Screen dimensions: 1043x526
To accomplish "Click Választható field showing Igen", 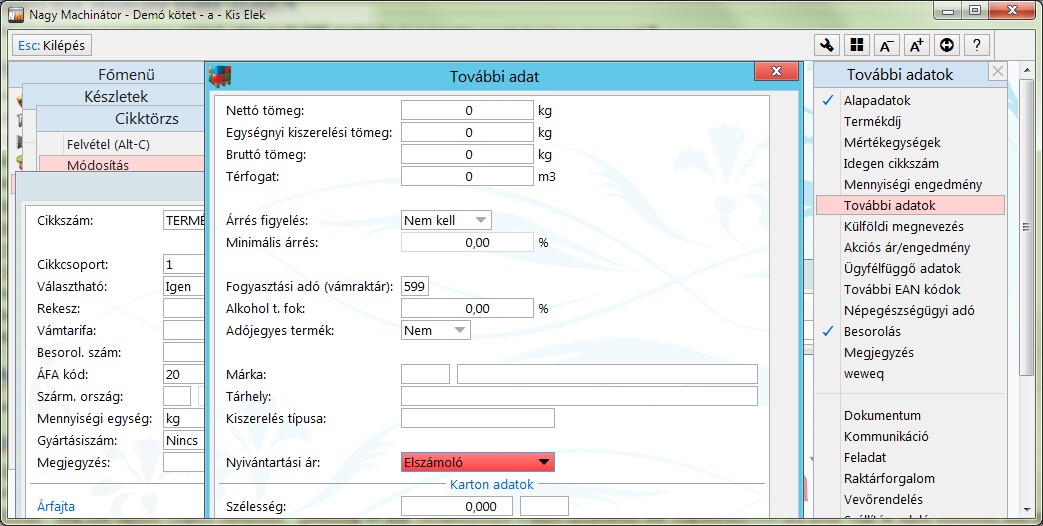I will click(x=184, y=286).
